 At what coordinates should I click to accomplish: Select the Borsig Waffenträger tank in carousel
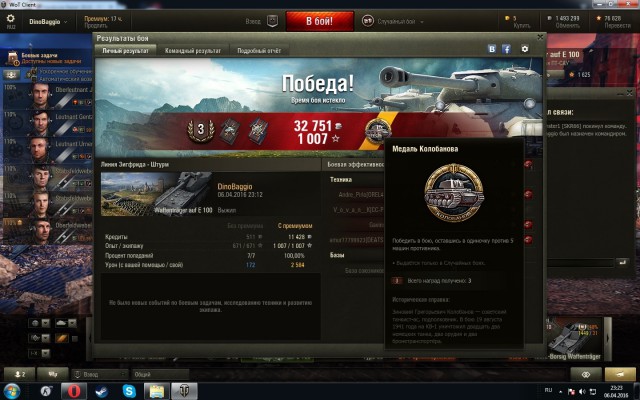(x=573, y=339)
